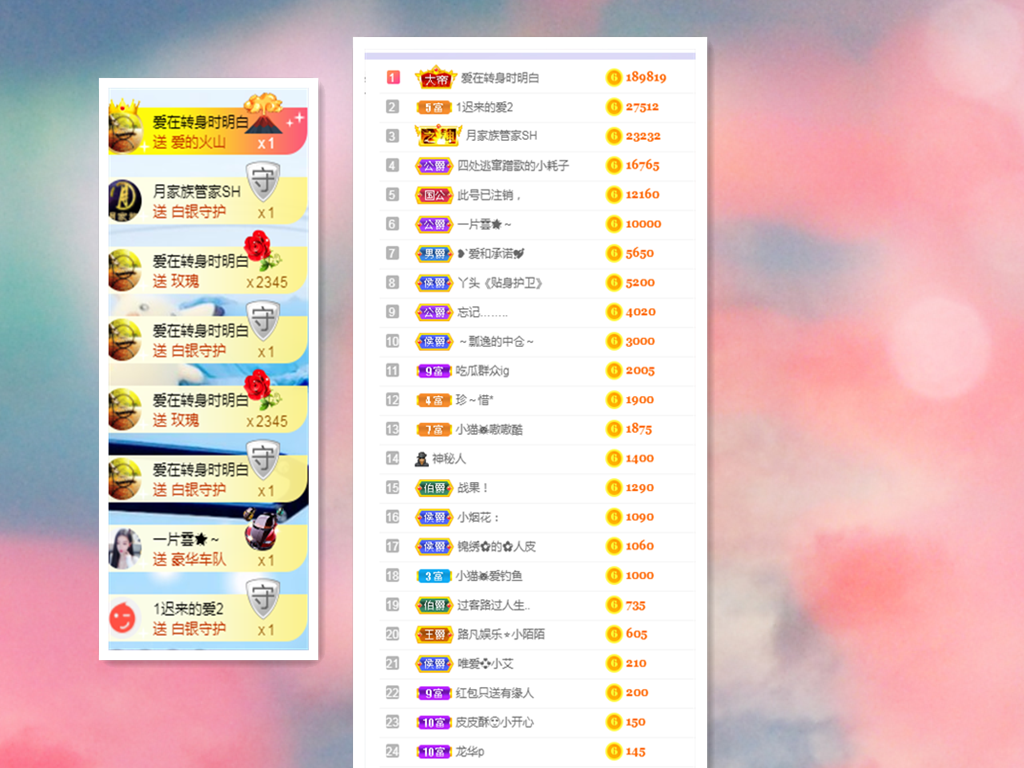Viewport: 1024px width, 768px height.
Task: Select user 四处逃窜蹭歌的小耗子 in ranking
Action: [x=513, y=166]
